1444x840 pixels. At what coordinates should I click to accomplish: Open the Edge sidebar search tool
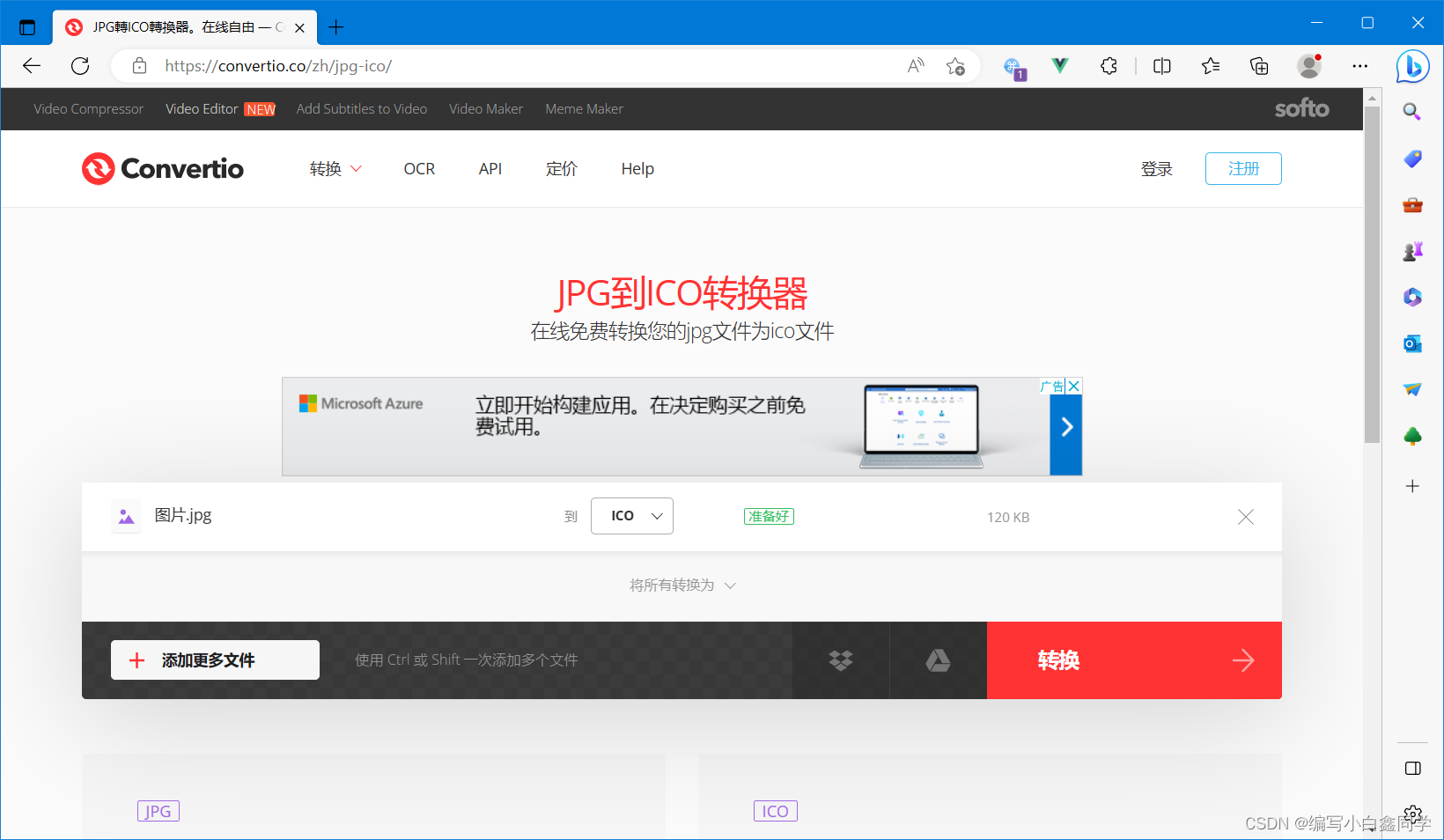[1411, 112]
